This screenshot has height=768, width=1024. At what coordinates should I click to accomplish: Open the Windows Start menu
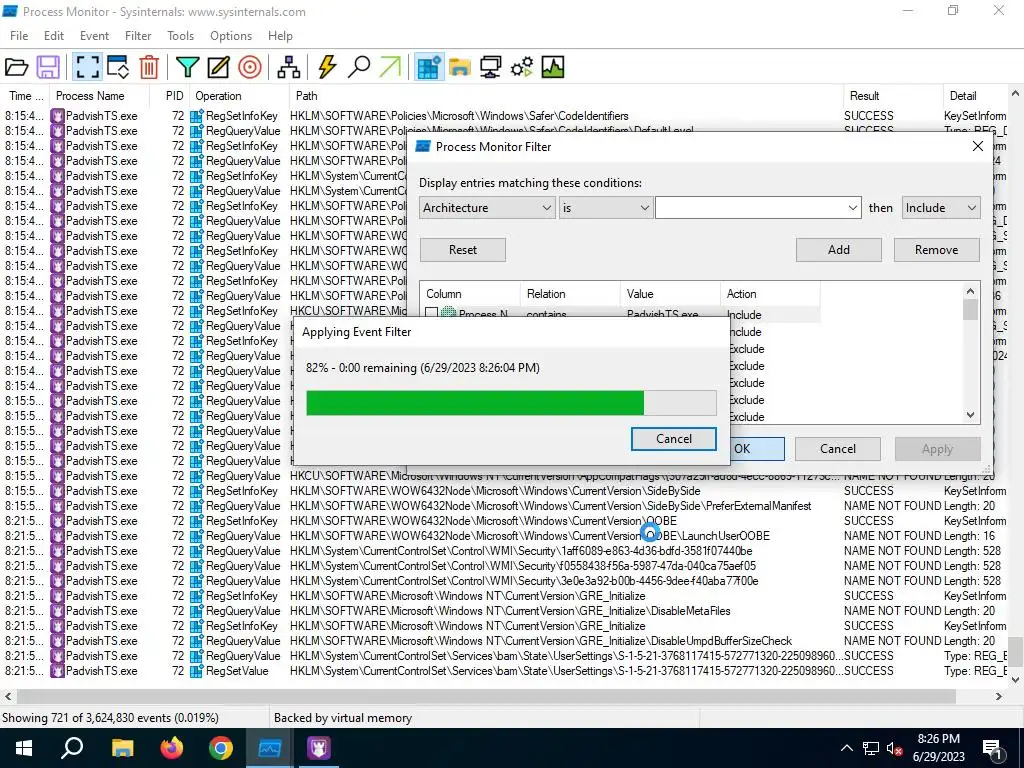(x=24, y=748)
